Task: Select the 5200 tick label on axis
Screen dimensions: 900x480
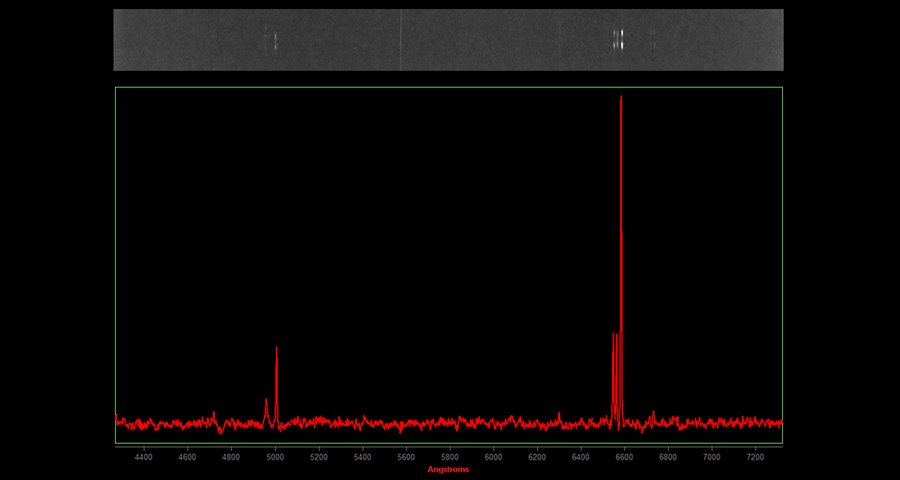Action: [x=319, y=457]
